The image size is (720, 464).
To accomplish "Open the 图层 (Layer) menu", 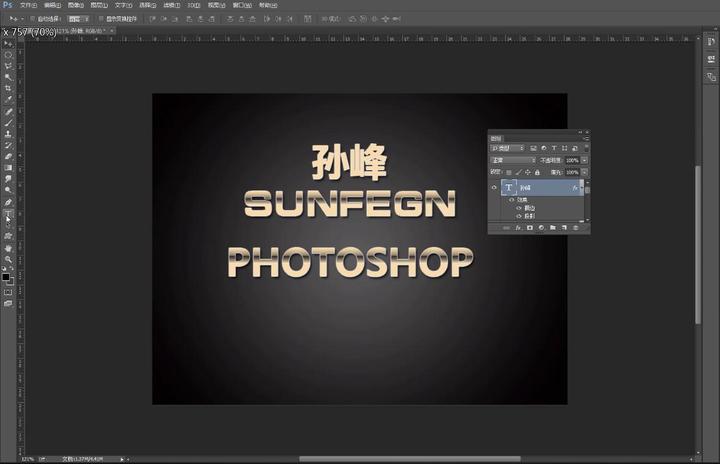I will (99, 5).
